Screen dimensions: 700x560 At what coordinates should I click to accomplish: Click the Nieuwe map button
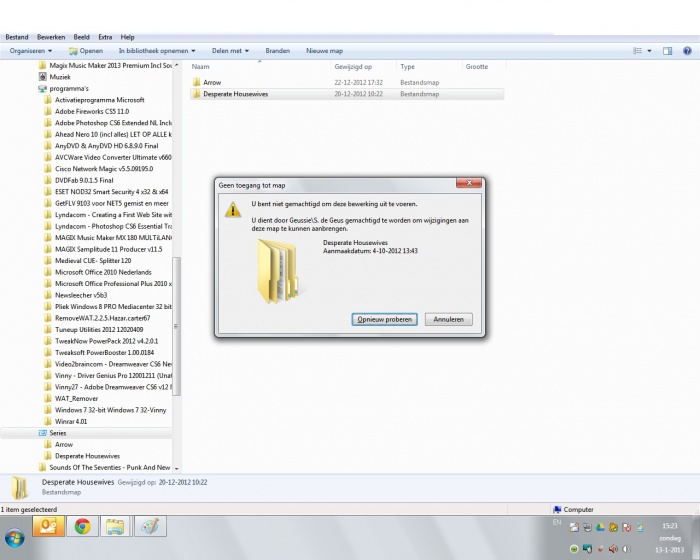click(325, 51)
